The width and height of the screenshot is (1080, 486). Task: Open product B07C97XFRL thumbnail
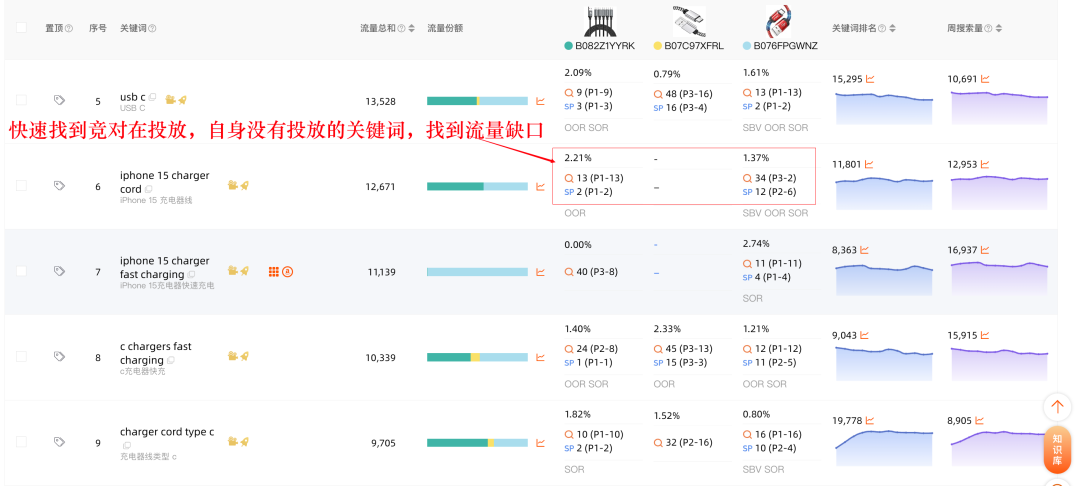(689, 21)
